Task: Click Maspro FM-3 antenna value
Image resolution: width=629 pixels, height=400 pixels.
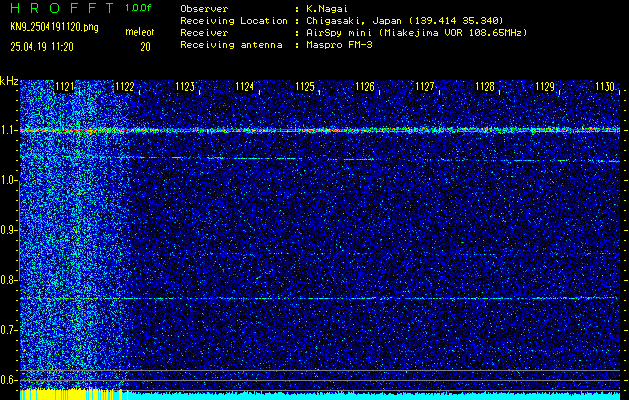Action: [339, 45]
